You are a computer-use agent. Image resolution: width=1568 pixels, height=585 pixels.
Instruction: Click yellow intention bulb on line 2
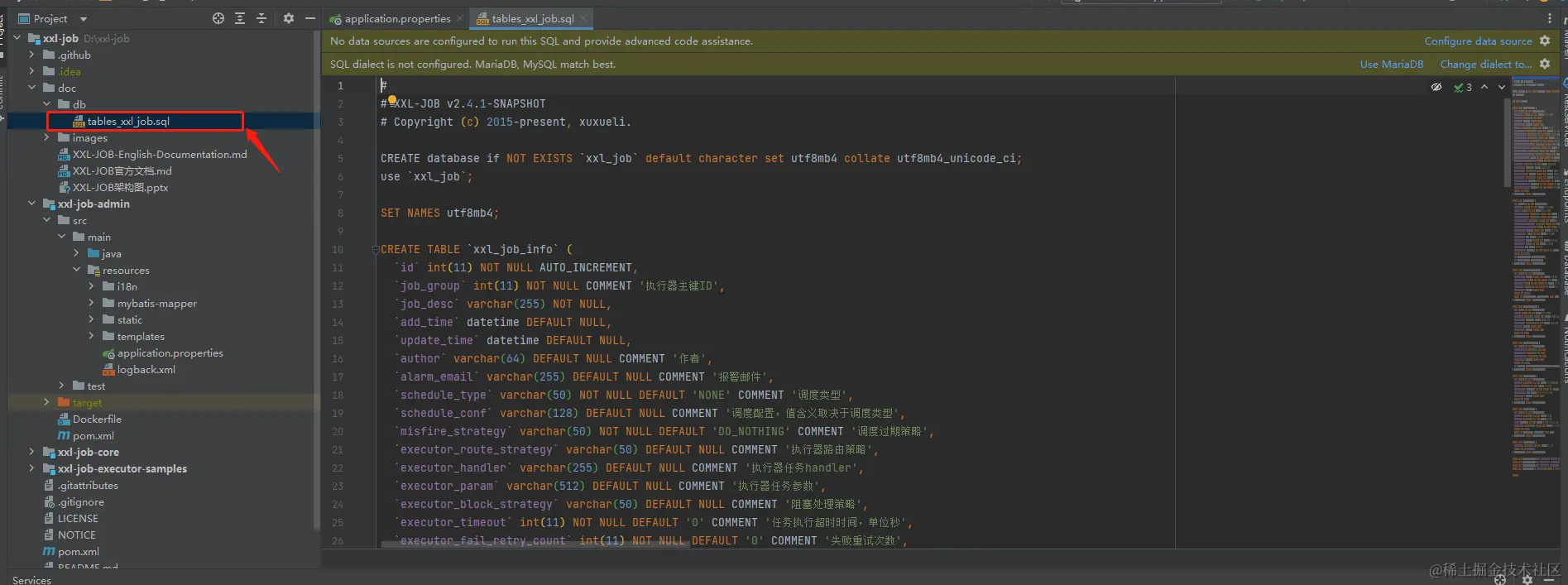pyautogui.click(x=392, y=100)
